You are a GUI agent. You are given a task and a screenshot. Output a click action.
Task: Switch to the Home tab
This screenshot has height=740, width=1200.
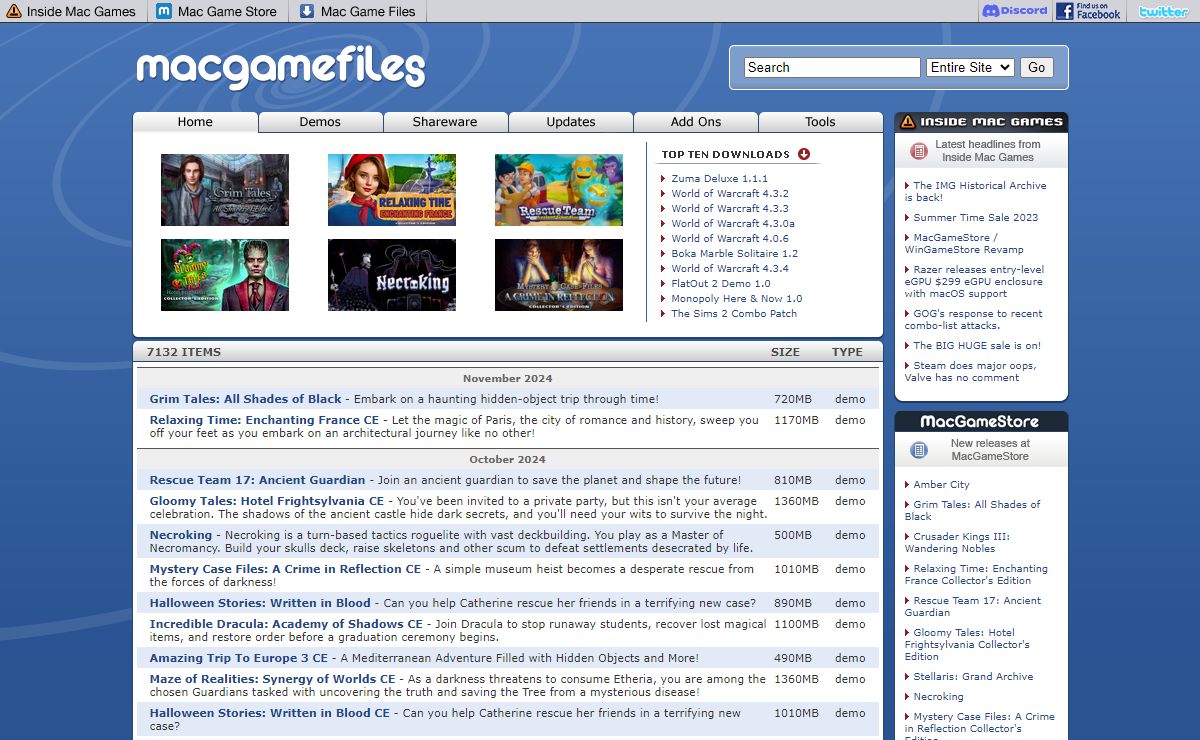[x=195, y=122]
